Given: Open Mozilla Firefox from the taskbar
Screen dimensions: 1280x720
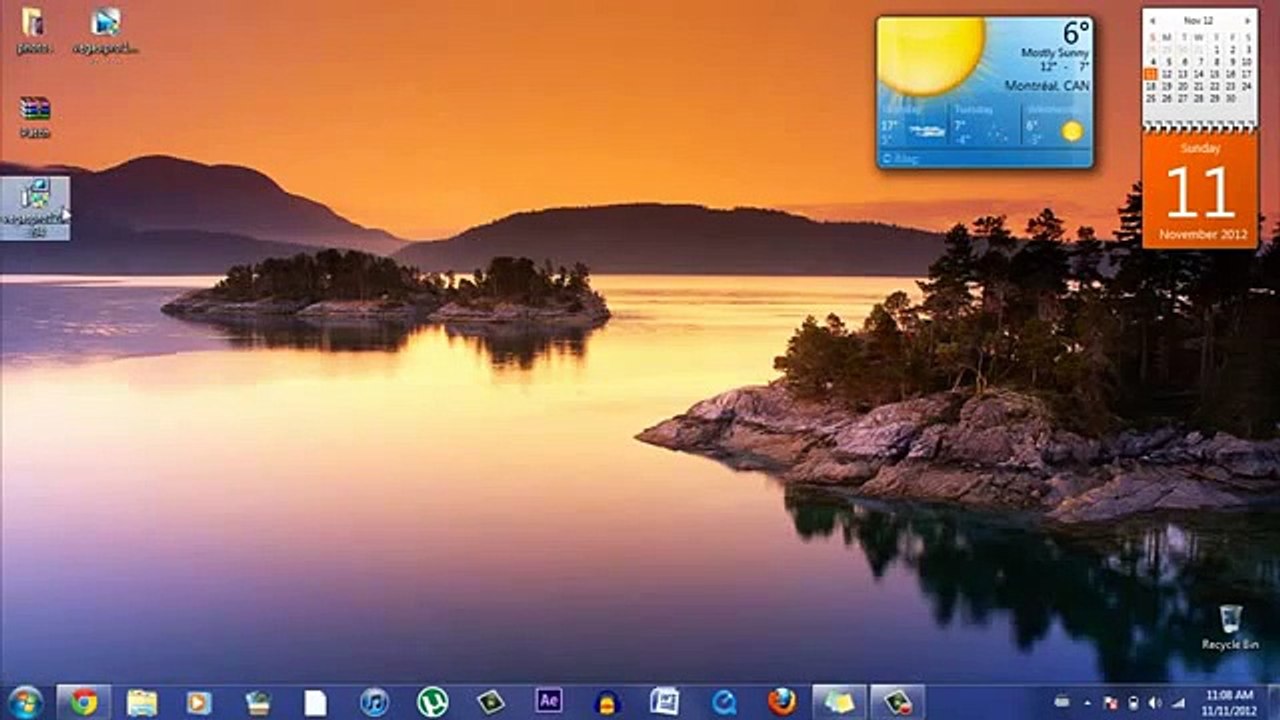Looking at the screenshot, I should pos(782,701).
